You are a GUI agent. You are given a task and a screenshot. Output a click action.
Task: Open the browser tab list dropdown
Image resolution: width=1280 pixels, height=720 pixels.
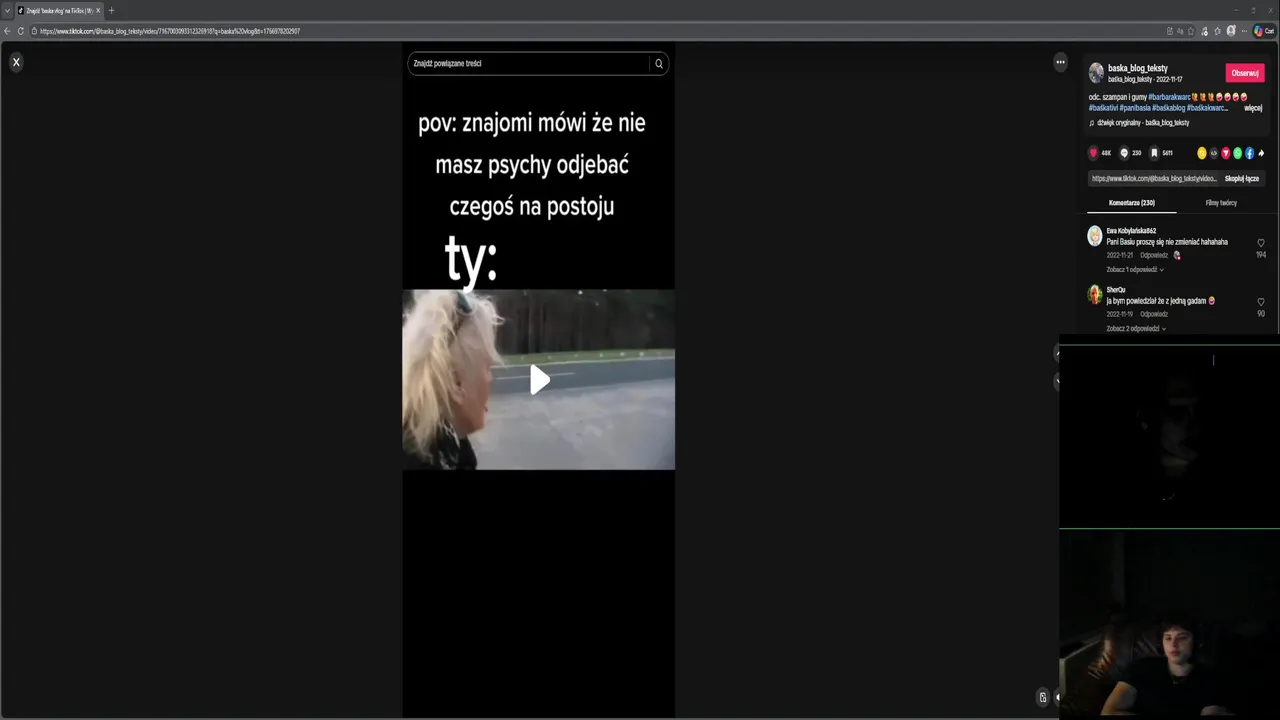tap(7, 10)
